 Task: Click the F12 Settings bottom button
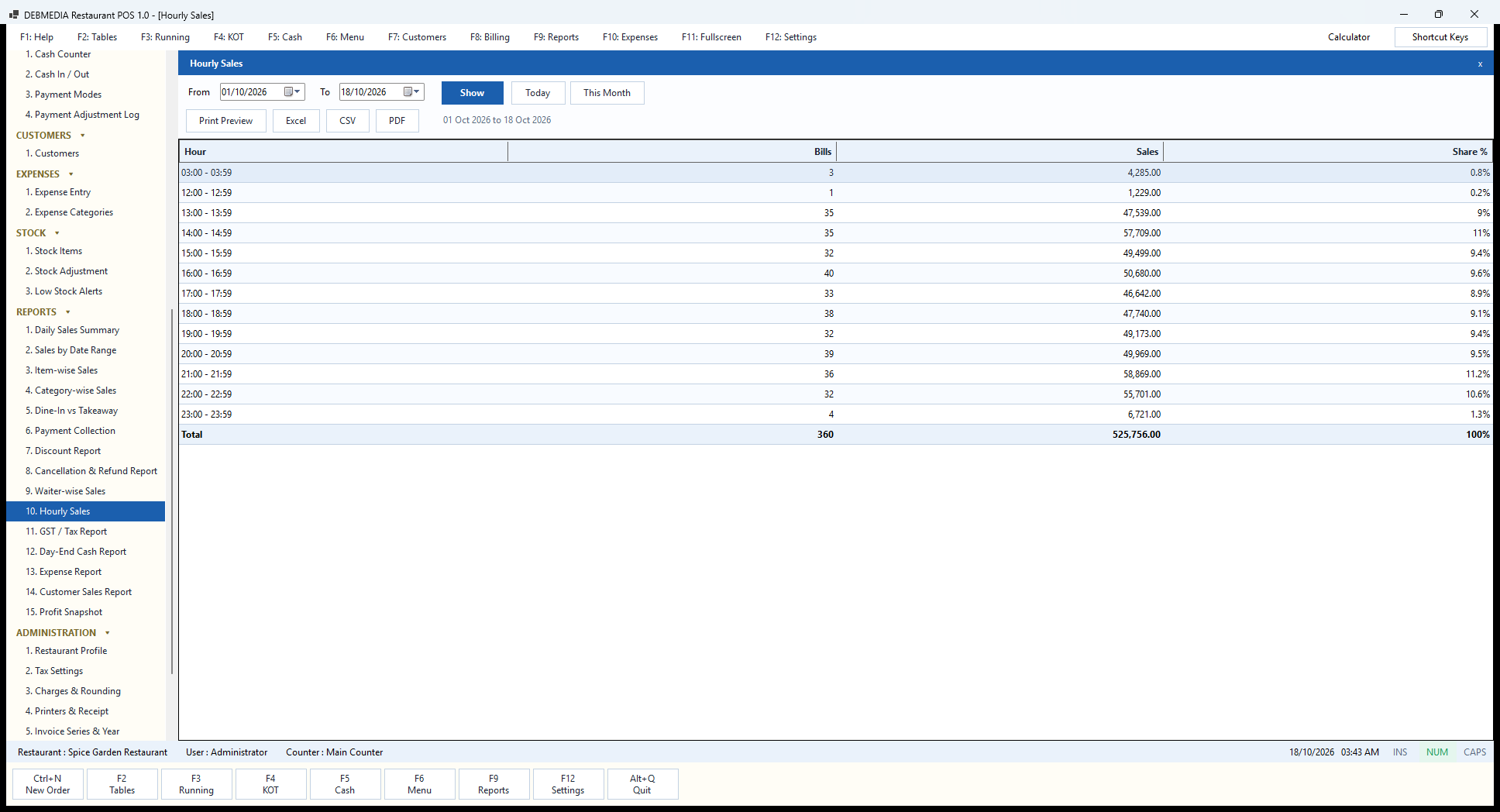point(568,784)
